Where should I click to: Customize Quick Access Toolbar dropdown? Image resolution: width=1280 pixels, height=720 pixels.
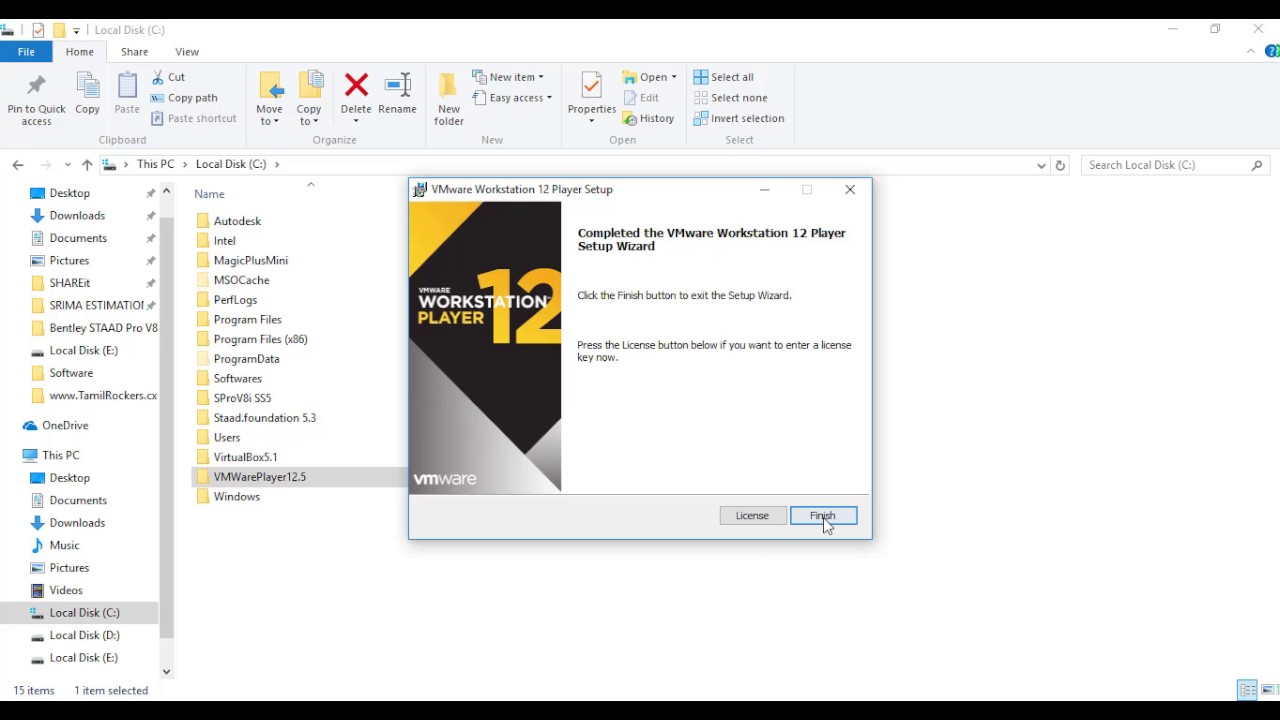tap(76, 30)
